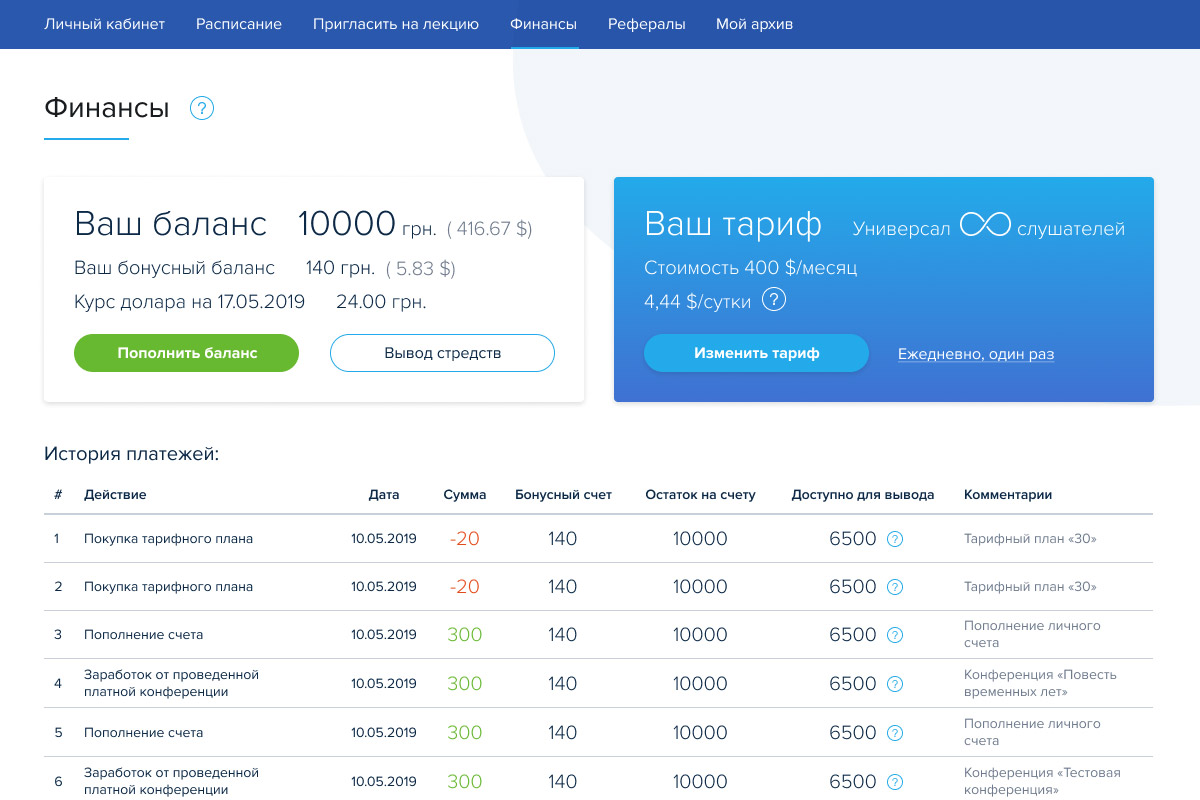
Task: Click withdrawal help icon in row 3
Action: click(895, 635)
